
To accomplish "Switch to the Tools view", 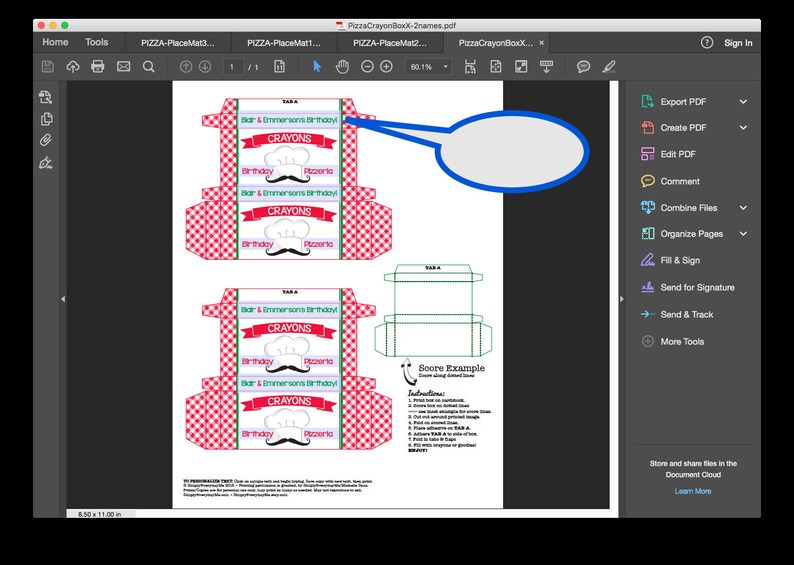I will pos(97,42).
